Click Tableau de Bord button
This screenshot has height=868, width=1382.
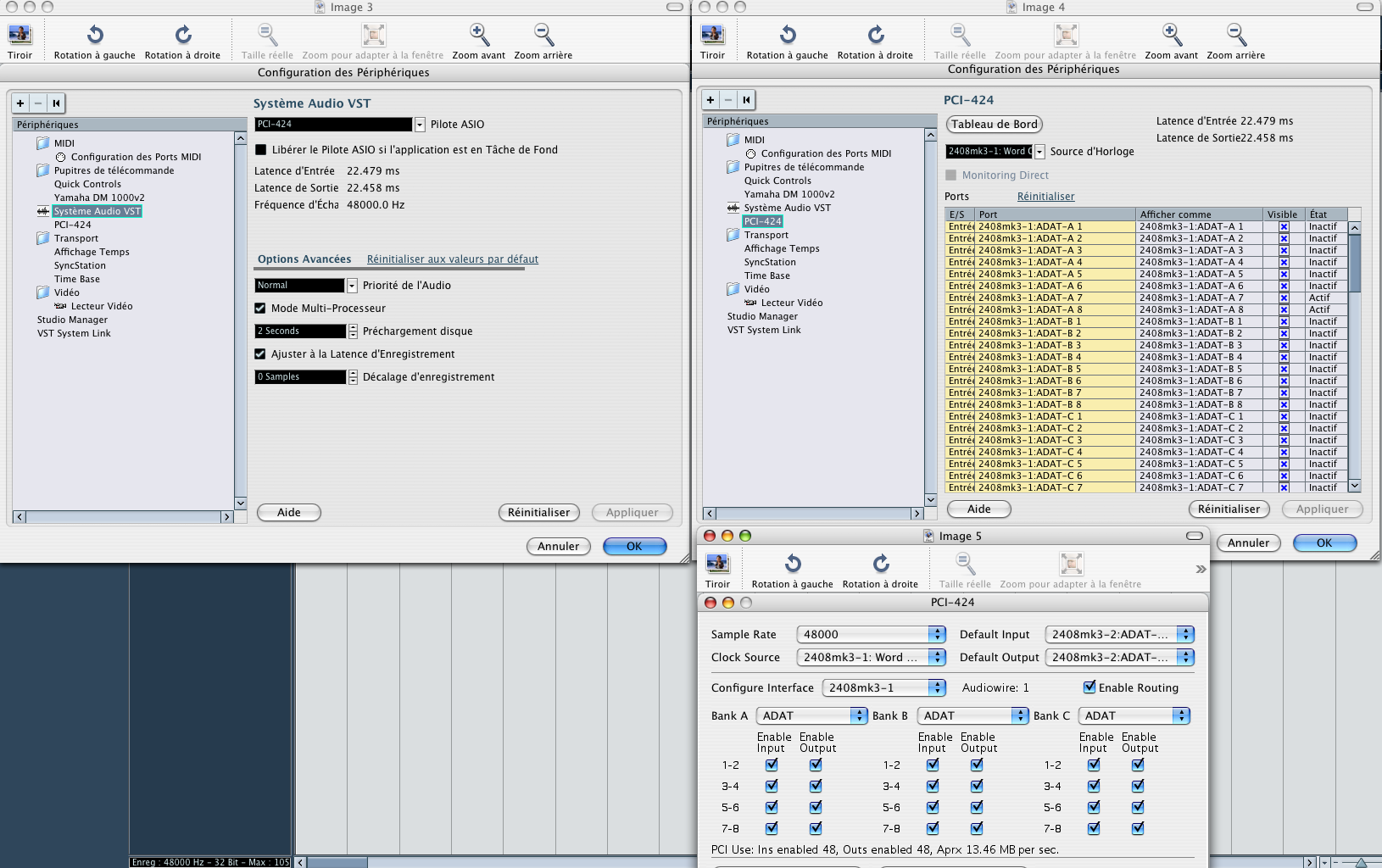point(994,125)
